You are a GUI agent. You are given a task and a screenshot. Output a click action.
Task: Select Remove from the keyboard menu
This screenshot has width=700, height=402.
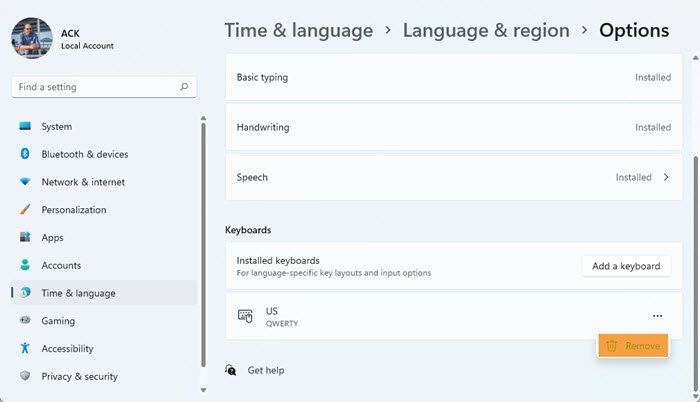632,346
